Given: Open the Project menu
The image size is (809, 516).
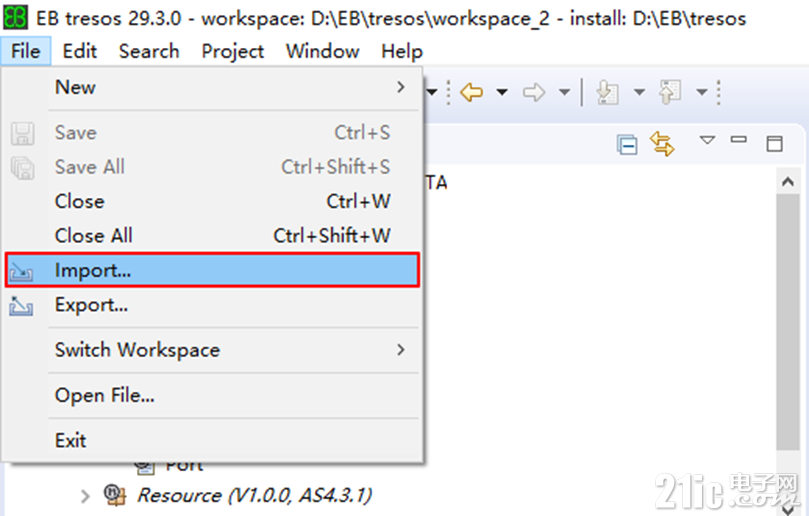Looking at the screenshot, I should click(232, 51).
